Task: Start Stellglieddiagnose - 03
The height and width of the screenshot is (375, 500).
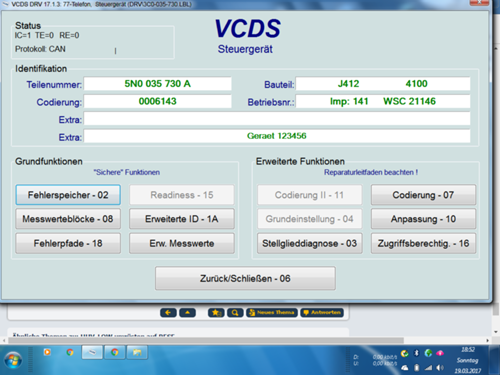Action: tap(310, 243)
